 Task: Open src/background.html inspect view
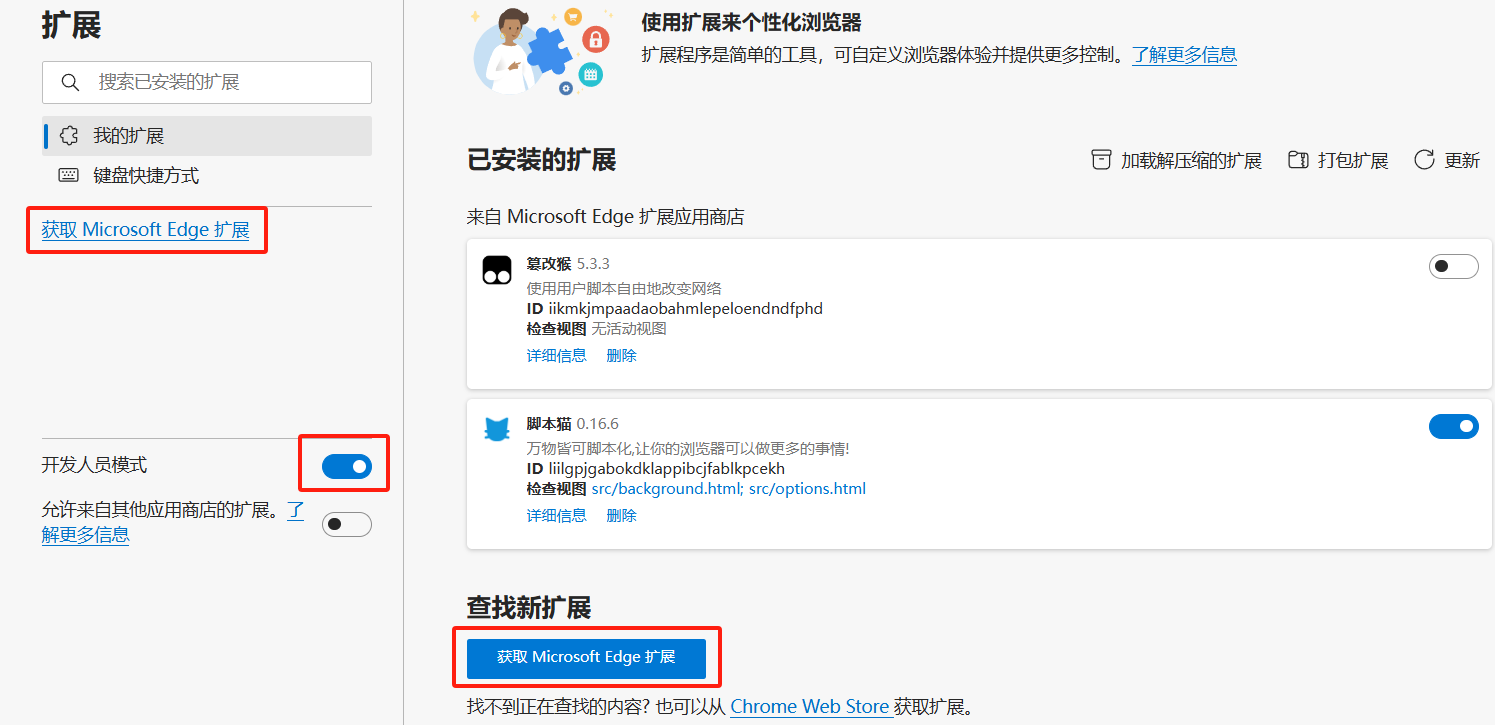pos(668,489)
